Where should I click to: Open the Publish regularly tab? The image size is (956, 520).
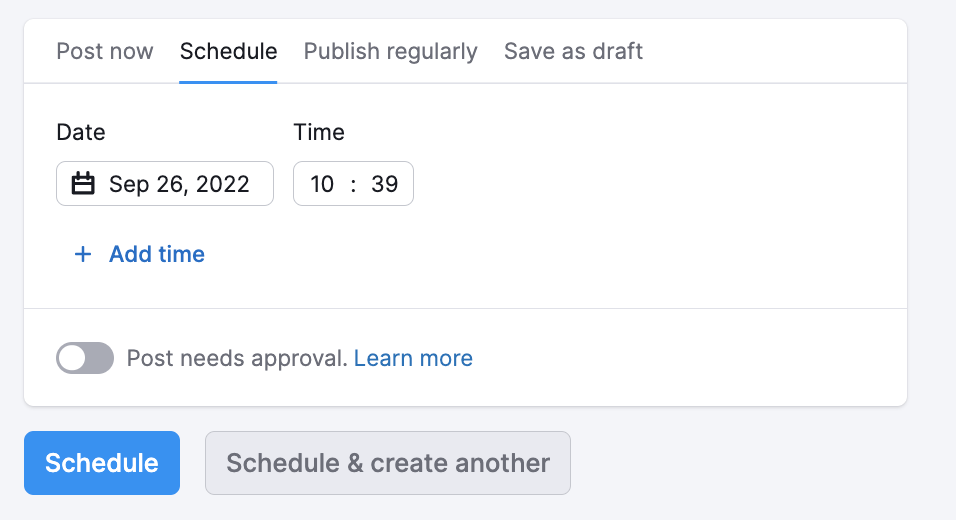coord(390,51)
